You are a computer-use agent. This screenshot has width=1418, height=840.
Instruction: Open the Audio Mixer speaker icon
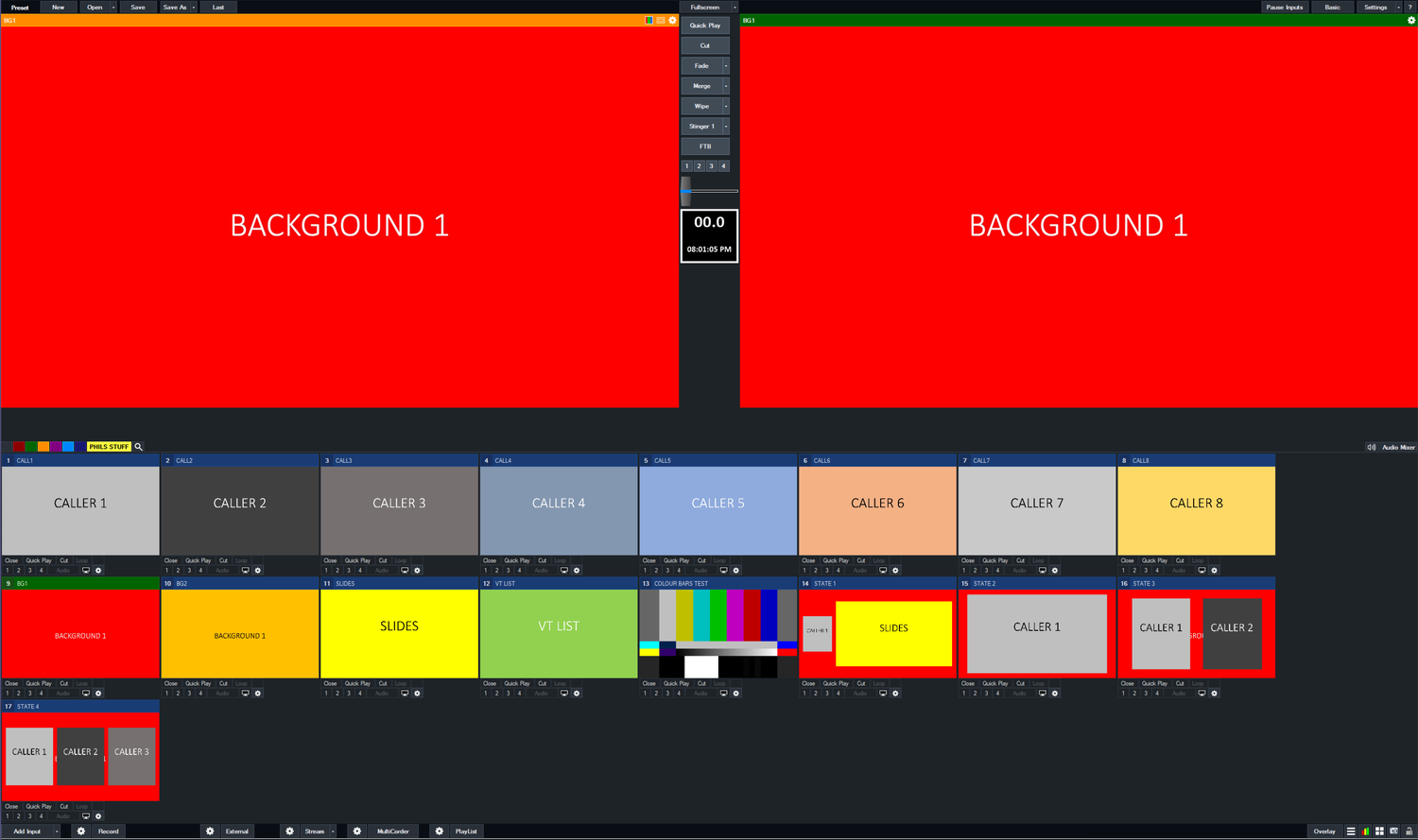click(x=1372, y=446)
